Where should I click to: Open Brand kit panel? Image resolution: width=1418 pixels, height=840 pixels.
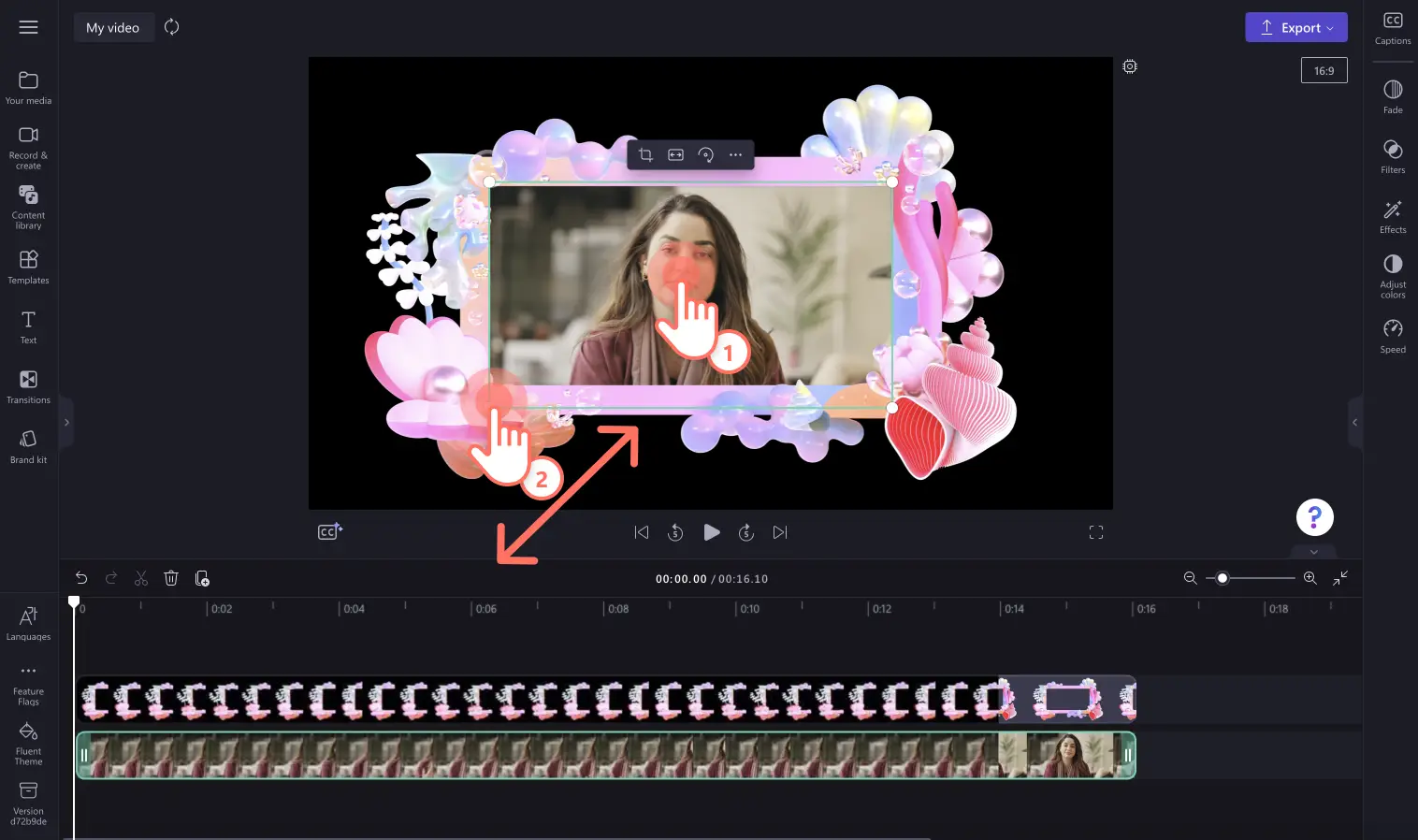tap(28, 447)
